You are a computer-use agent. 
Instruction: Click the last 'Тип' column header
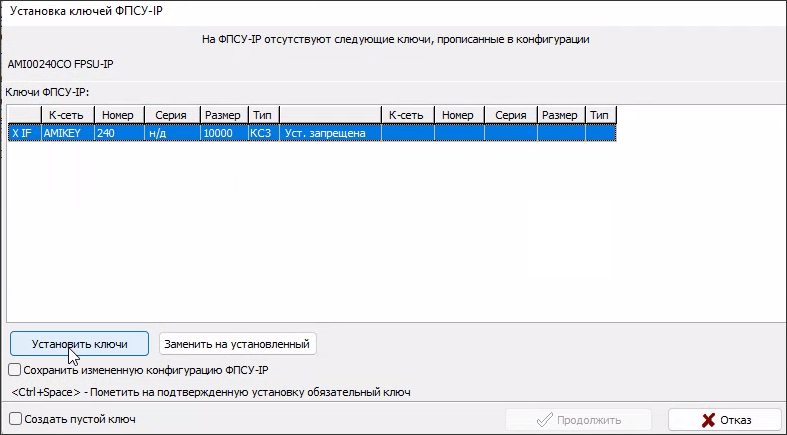(x=600, y=115)
